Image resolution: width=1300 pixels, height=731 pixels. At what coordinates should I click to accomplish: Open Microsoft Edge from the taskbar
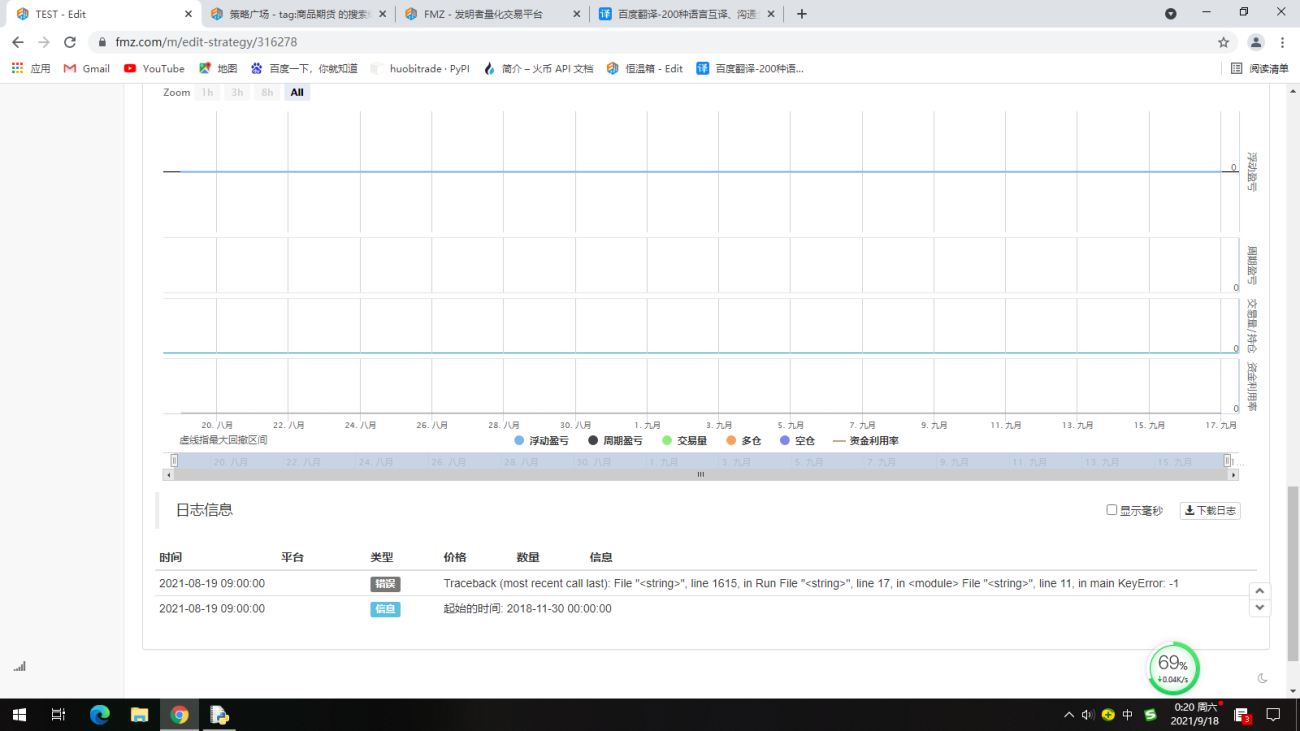(x=99, y=715)
